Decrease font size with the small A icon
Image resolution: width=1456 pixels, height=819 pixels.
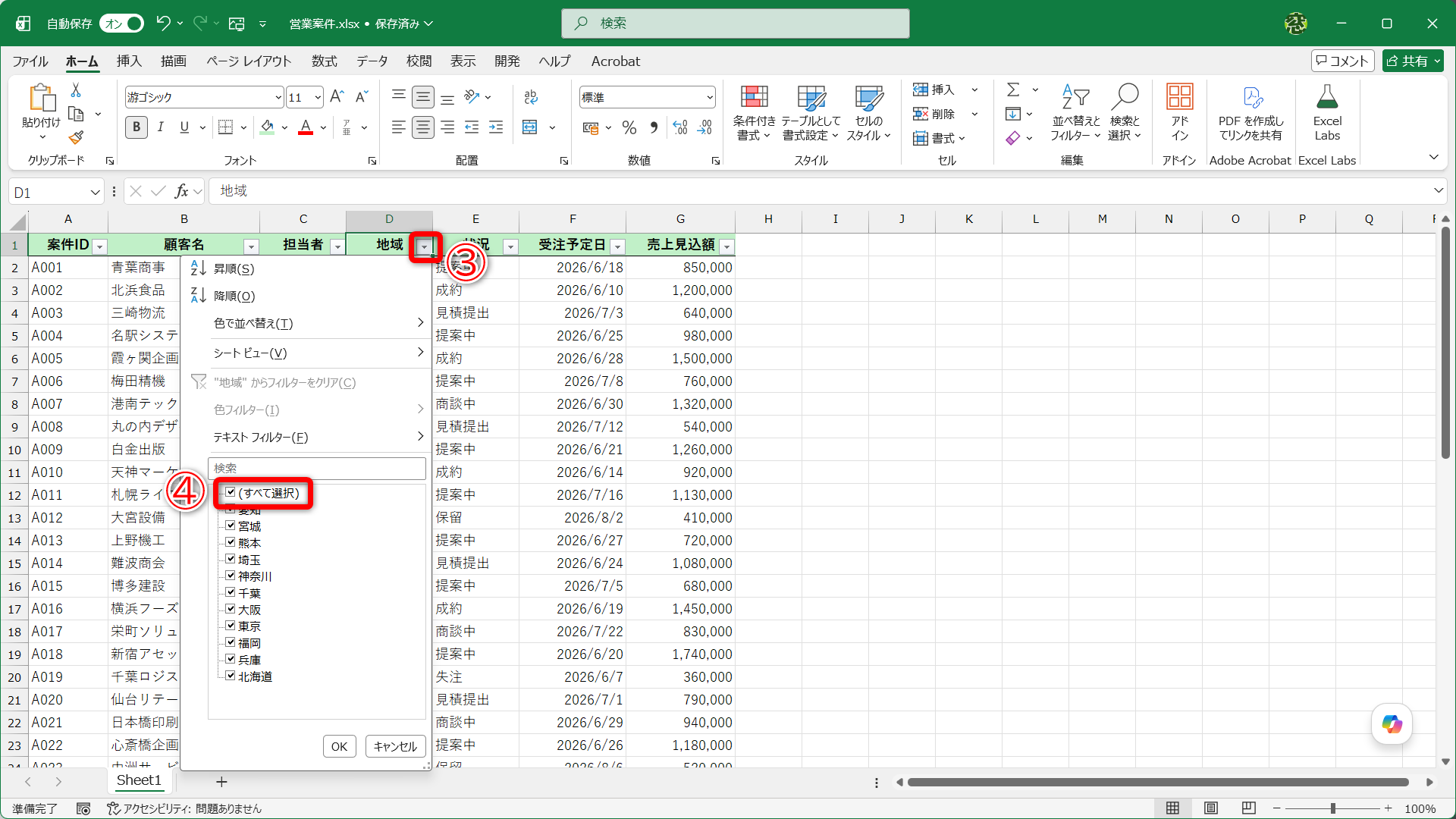[362, 96]
